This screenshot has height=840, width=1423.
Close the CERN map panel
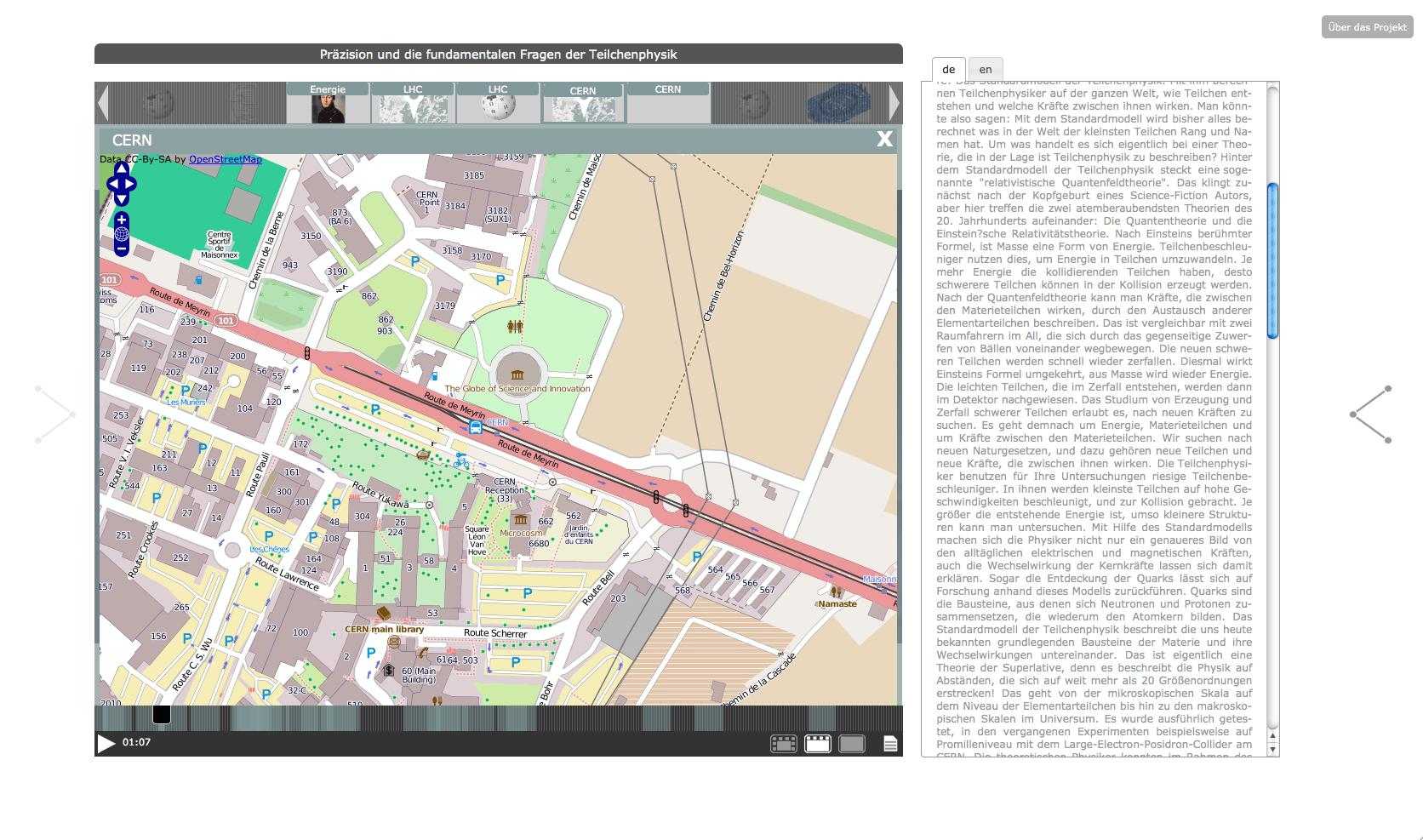885,140
